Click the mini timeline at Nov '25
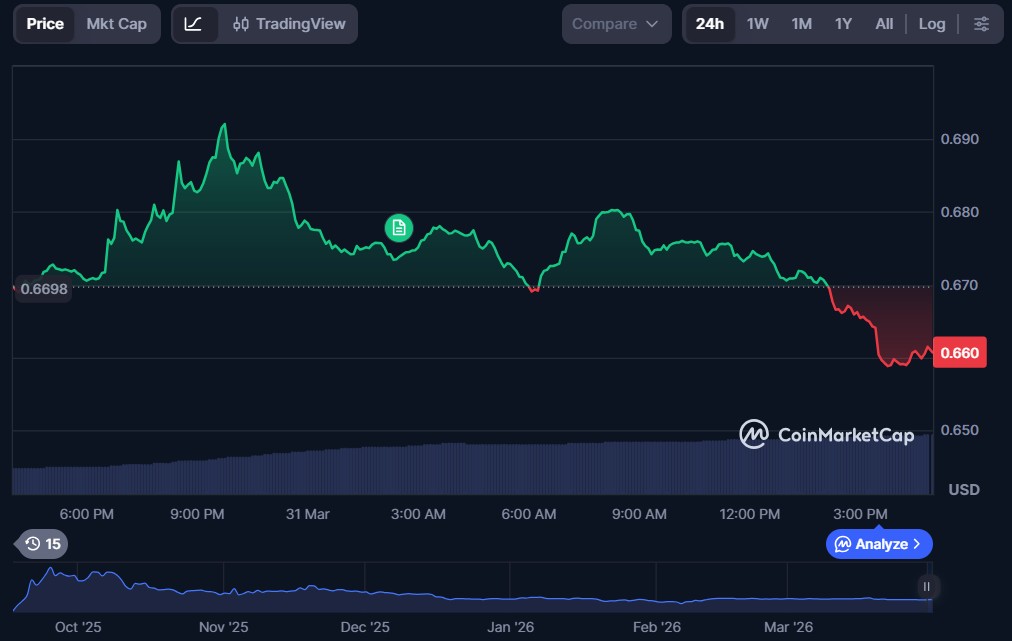 pos(223,588)
